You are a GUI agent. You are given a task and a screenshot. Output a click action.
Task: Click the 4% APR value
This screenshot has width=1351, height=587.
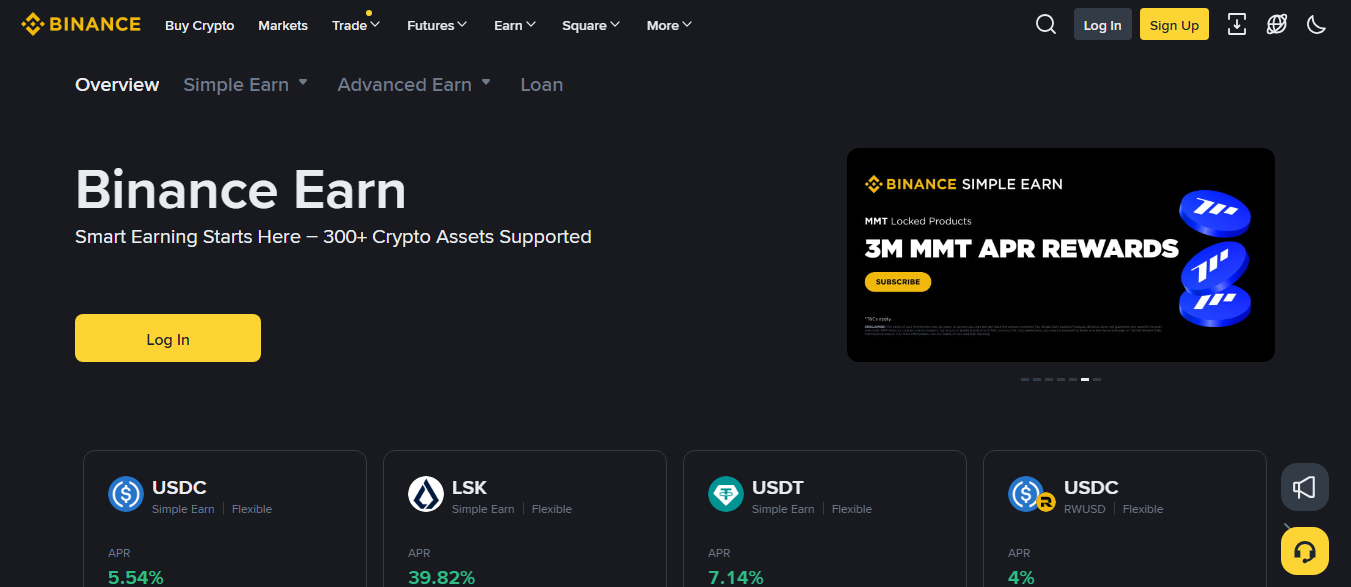[x=1021, y=577]
